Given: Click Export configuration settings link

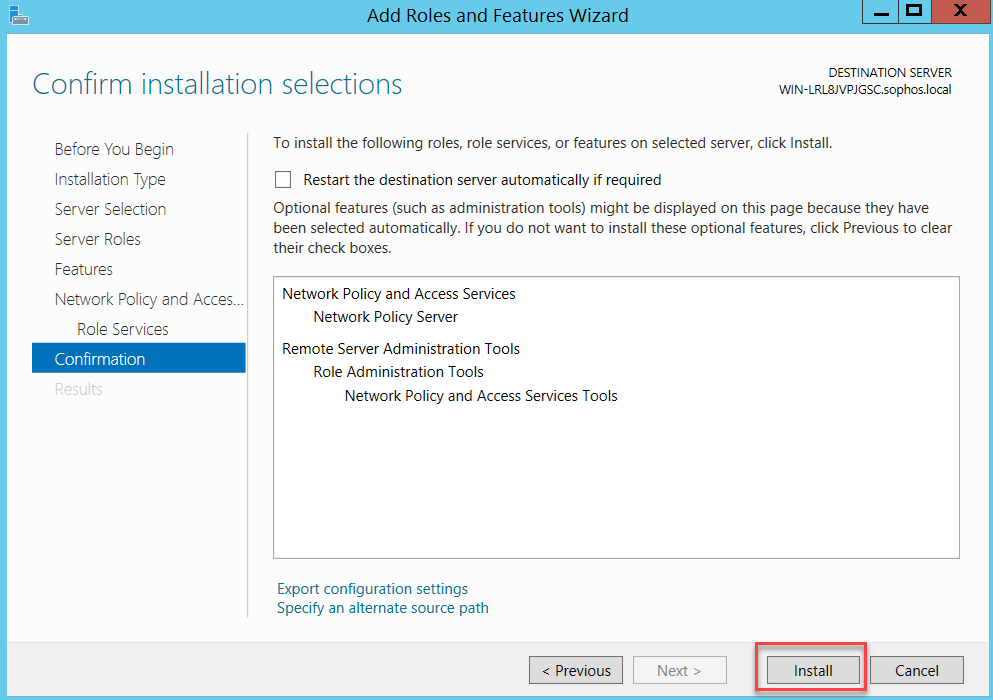Looking at the screenshot, I should click(x=372, y=589).
